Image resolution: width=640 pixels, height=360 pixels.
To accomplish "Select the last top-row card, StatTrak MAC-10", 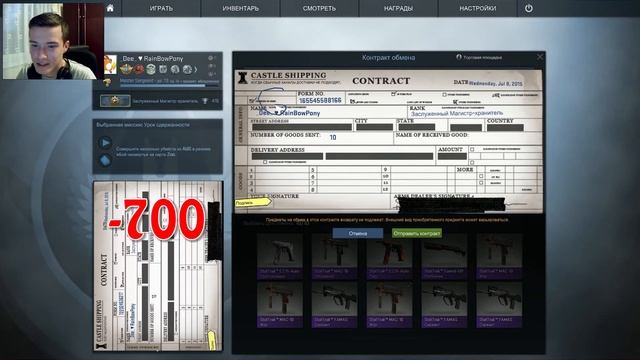I will point(499,256).
